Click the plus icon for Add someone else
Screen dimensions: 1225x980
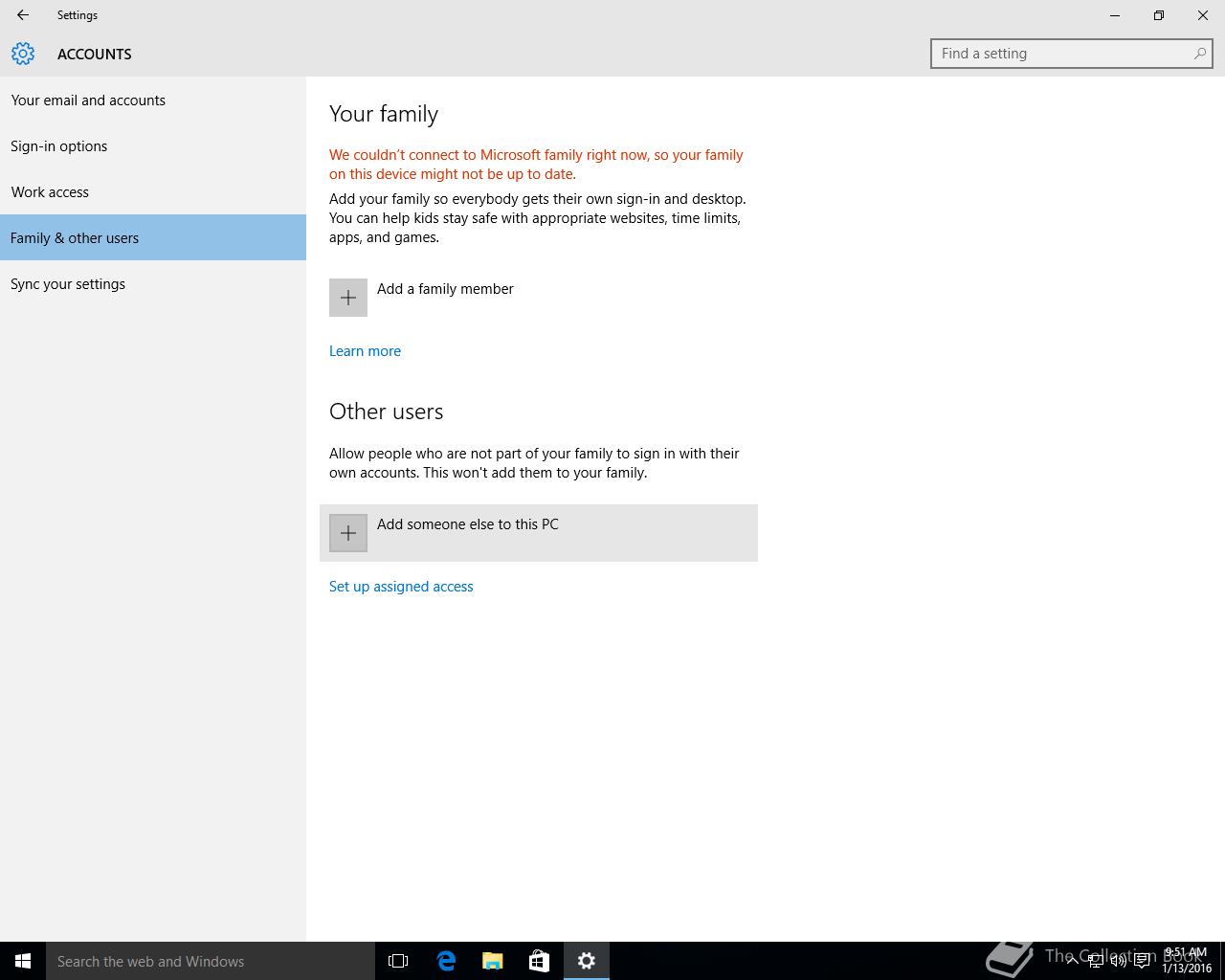click(x=348, y=533)
